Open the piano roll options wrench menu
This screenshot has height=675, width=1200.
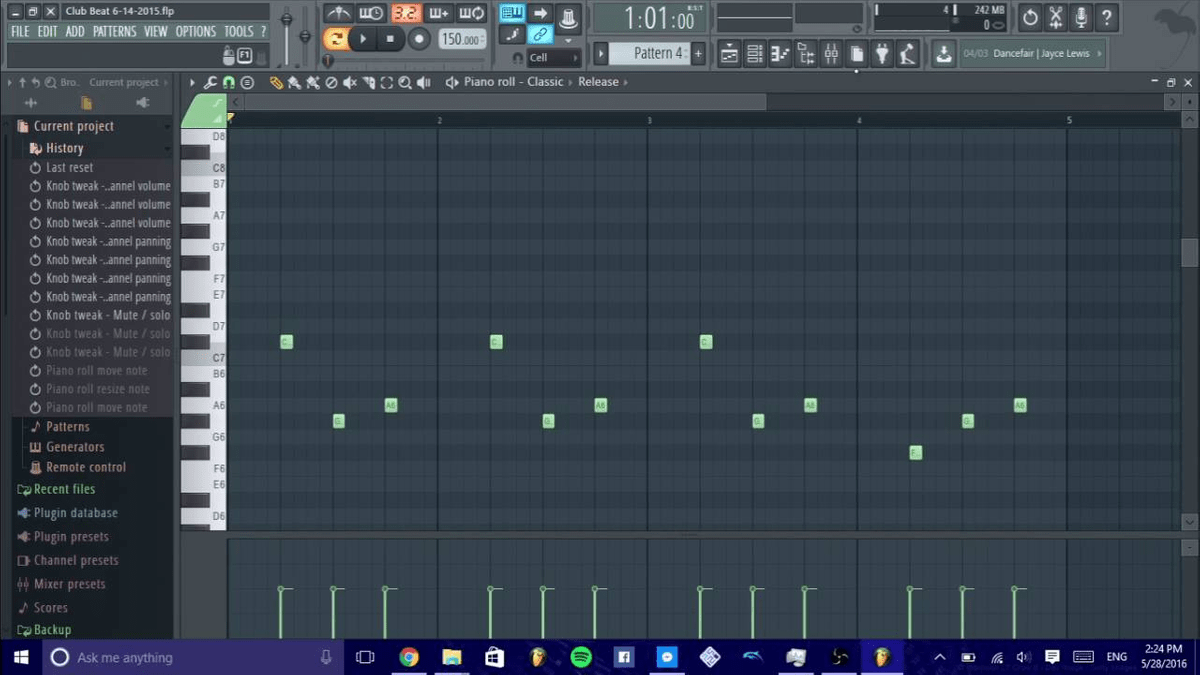(209, 82)
